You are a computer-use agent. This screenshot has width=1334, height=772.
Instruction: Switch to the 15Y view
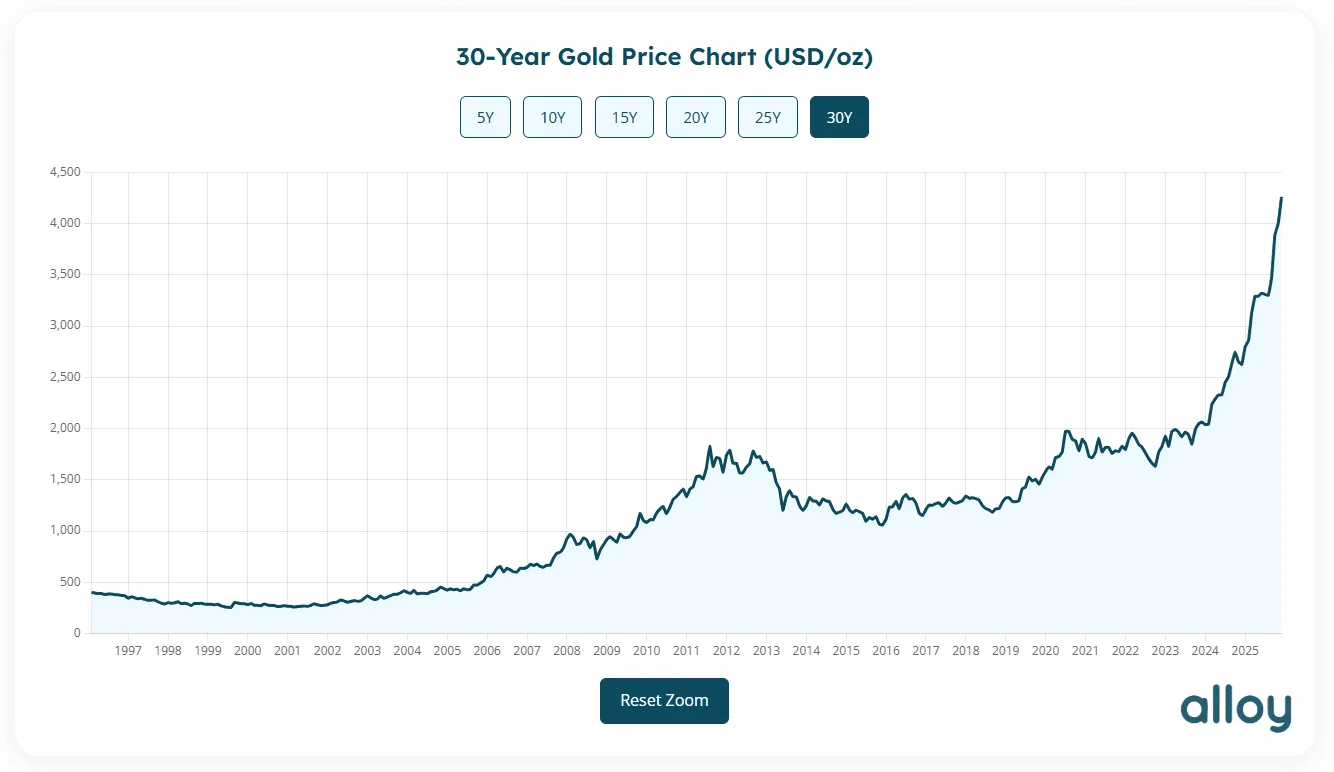coord(624,117)
